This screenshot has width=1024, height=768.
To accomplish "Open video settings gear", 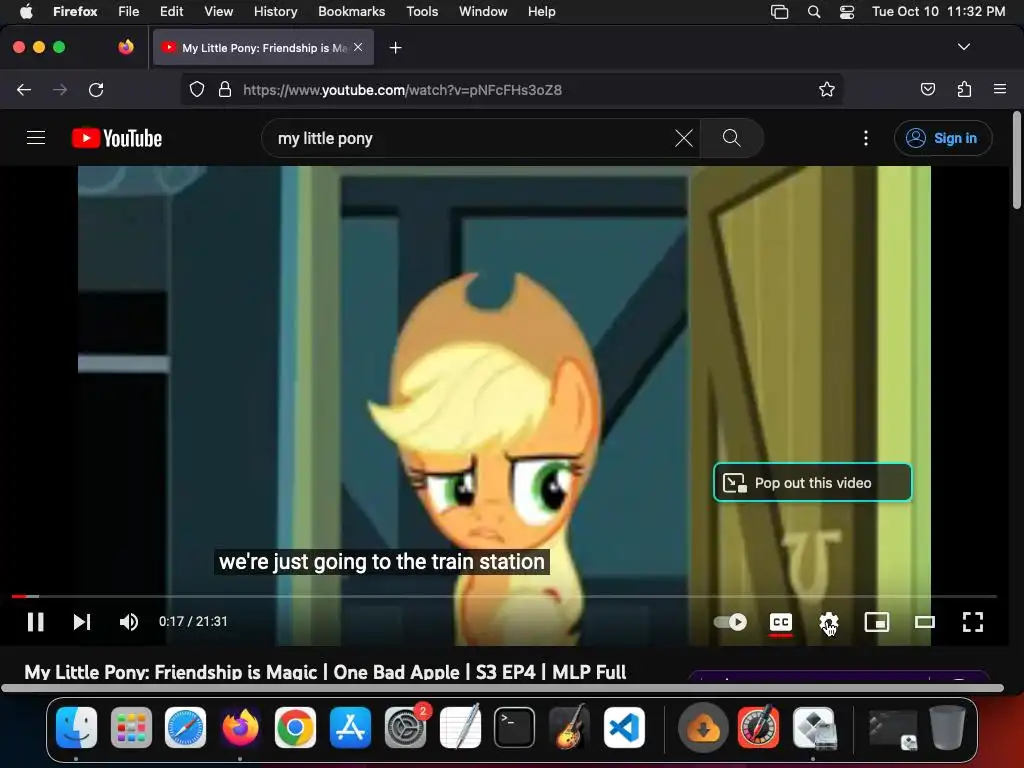I will point(829,622).
